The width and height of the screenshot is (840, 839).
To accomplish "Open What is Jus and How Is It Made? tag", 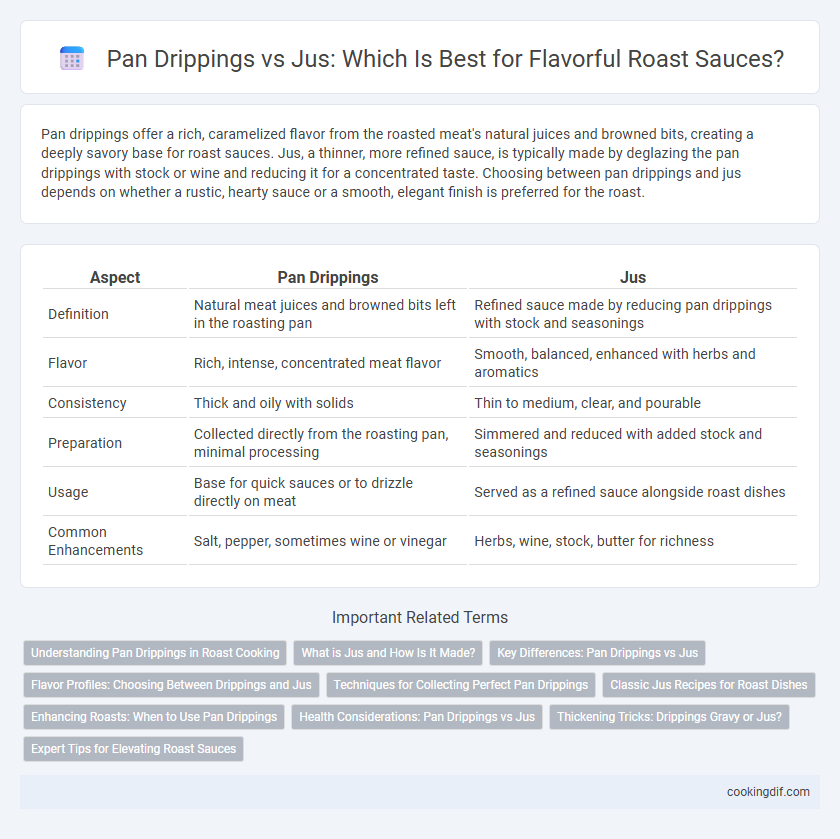I will point(388,653).
